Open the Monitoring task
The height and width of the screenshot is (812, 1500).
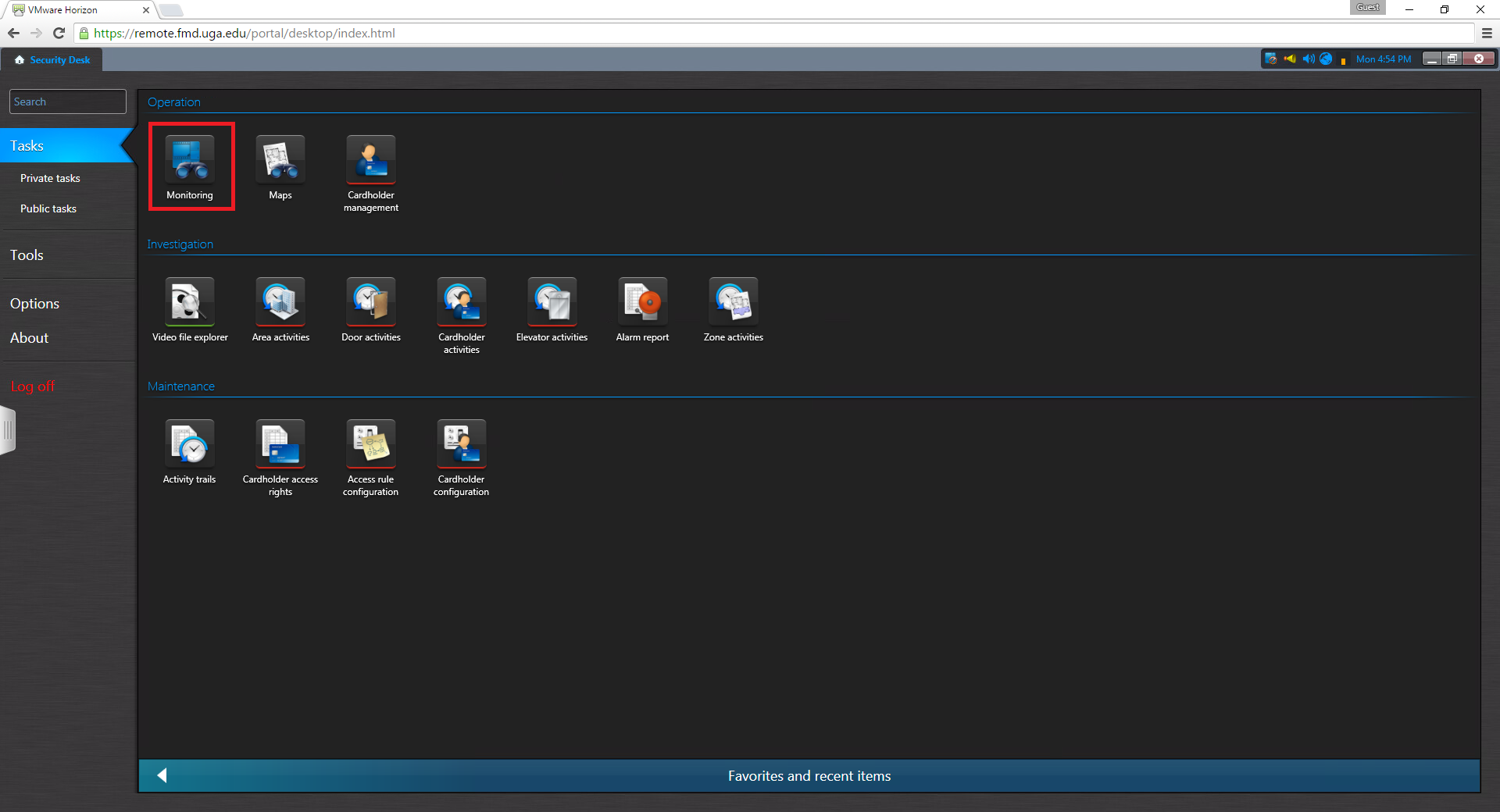[x=190, y=160]
